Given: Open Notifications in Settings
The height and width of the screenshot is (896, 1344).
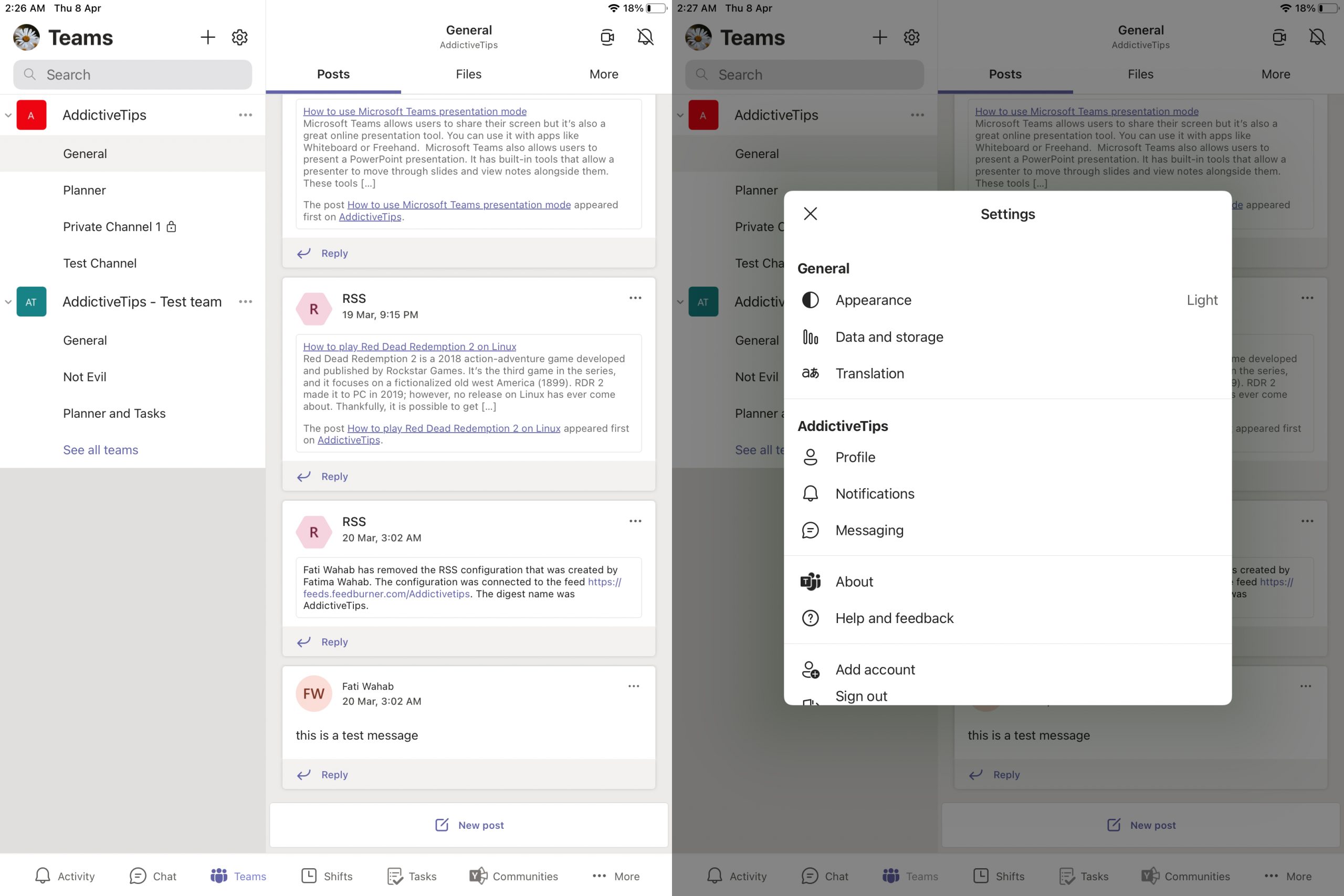Looking at the screenshot, I should coord(1008,494).
